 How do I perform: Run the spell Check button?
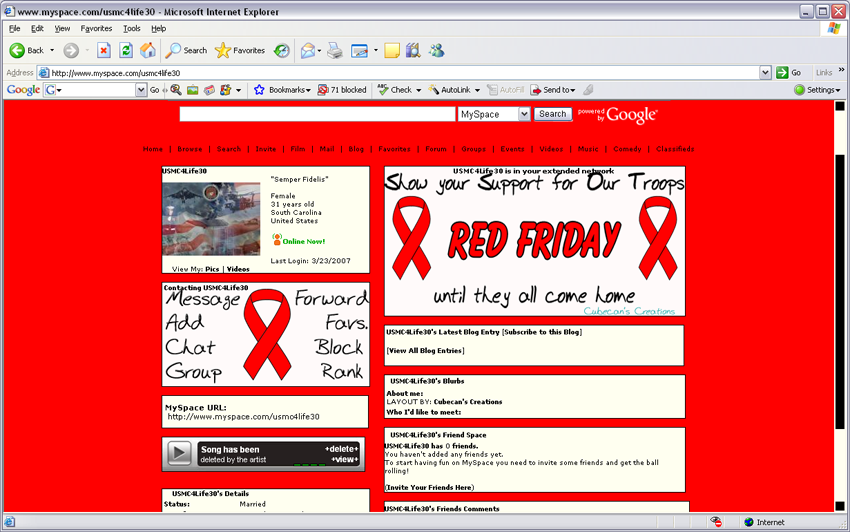click(x=395, y=89)
